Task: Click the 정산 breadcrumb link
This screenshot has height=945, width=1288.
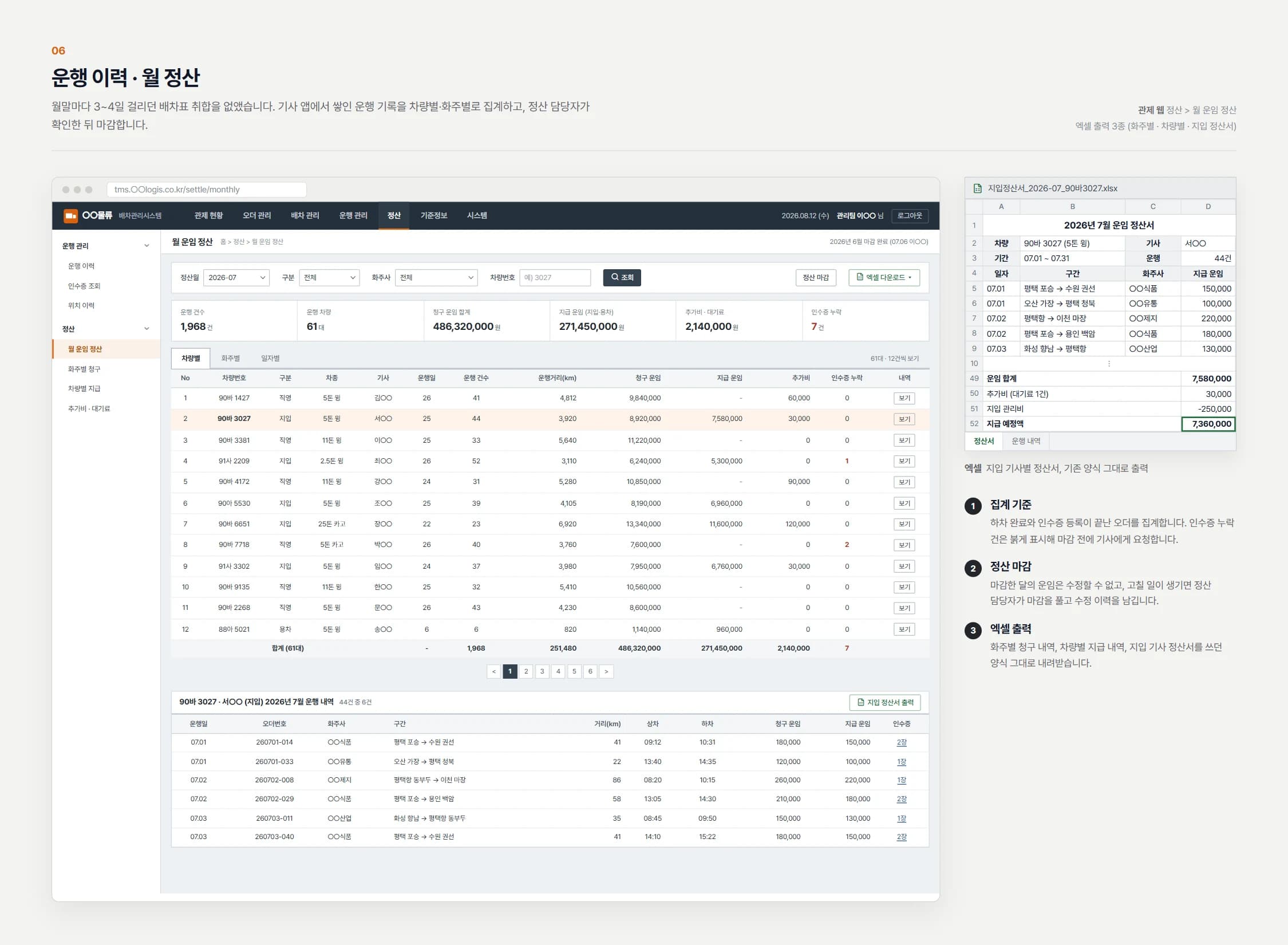Action: 239,242
